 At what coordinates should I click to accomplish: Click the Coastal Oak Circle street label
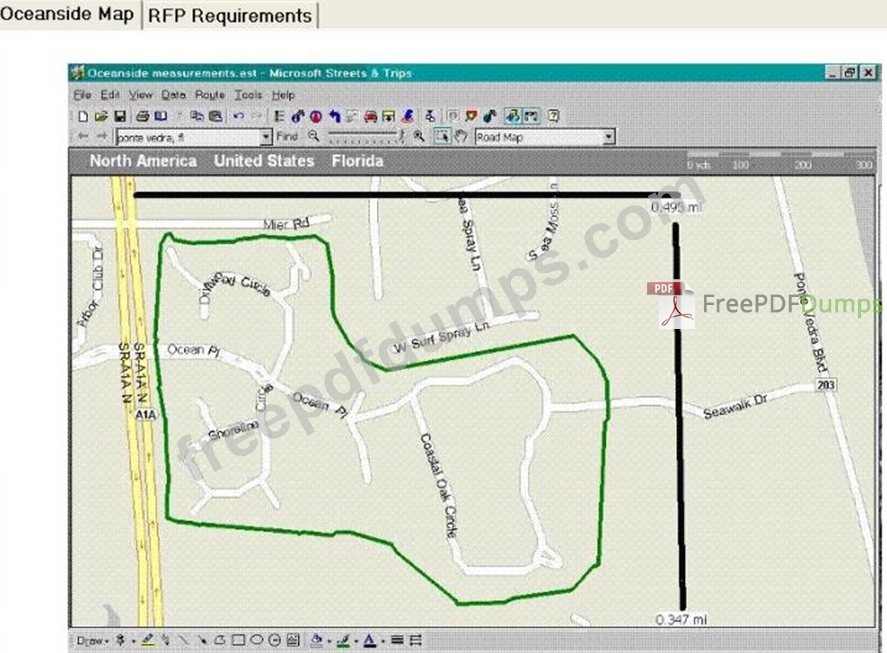439,485
